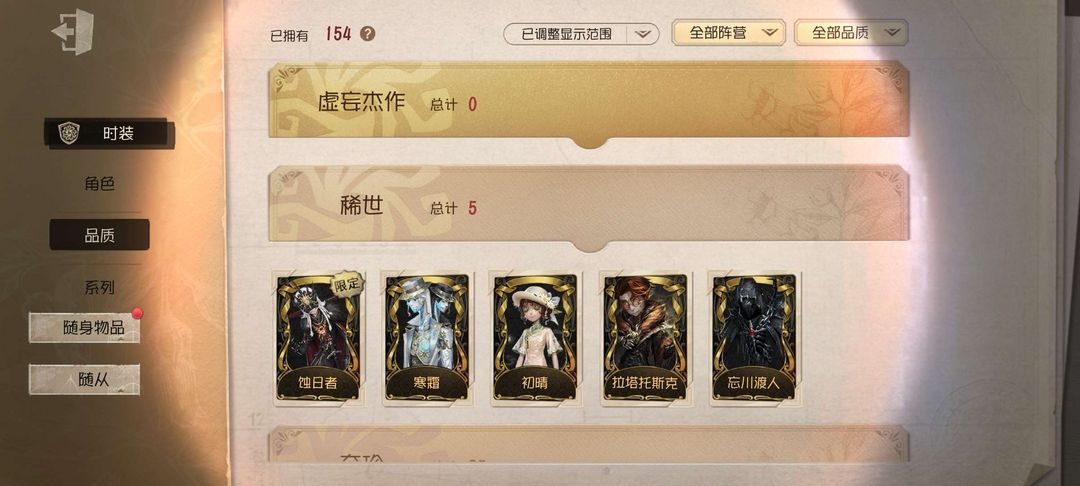Select the 寒霜 costume card
The image size is (1080, 486).
[427, 337]
